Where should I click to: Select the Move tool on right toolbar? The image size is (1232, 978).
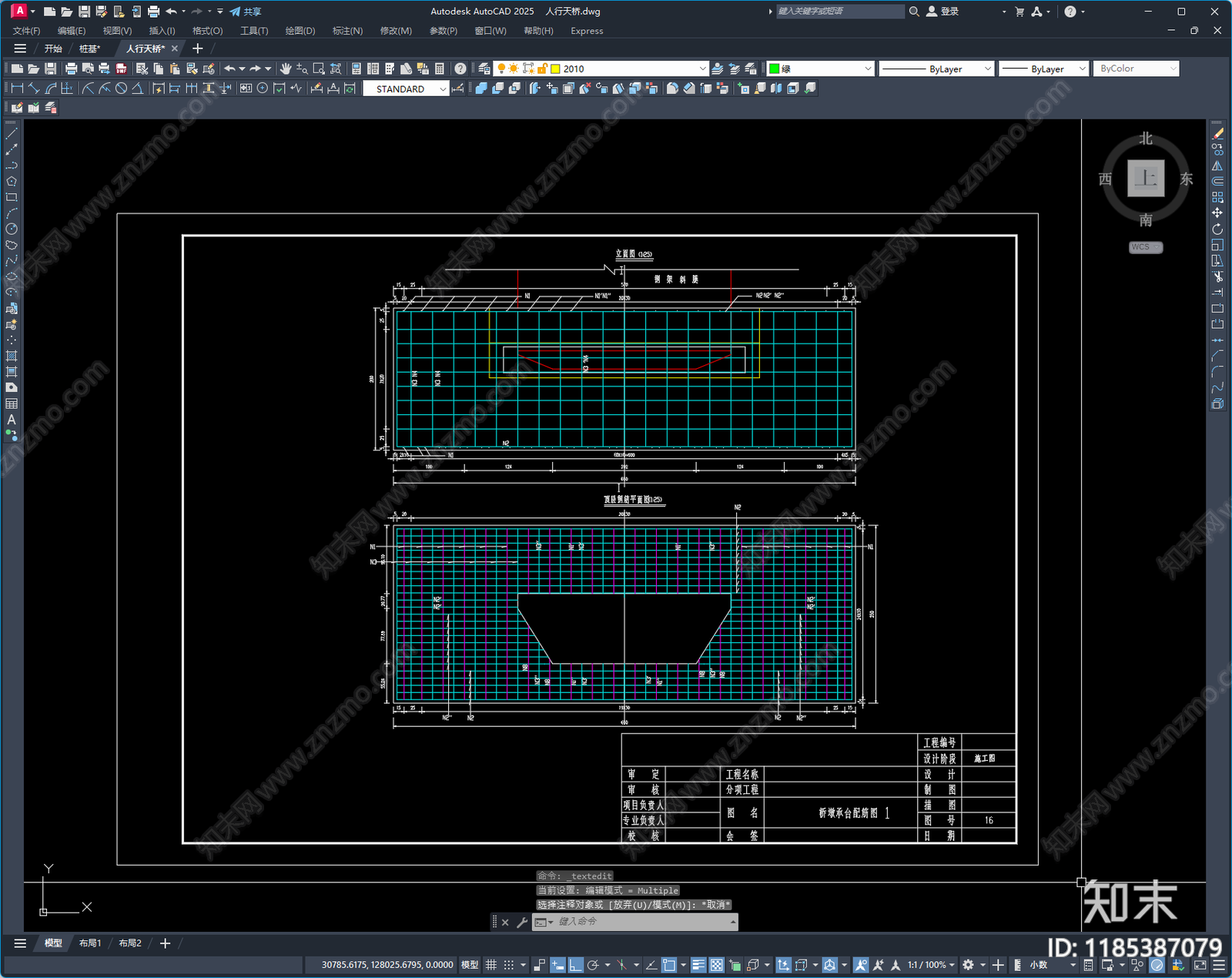click(1217, 213)
